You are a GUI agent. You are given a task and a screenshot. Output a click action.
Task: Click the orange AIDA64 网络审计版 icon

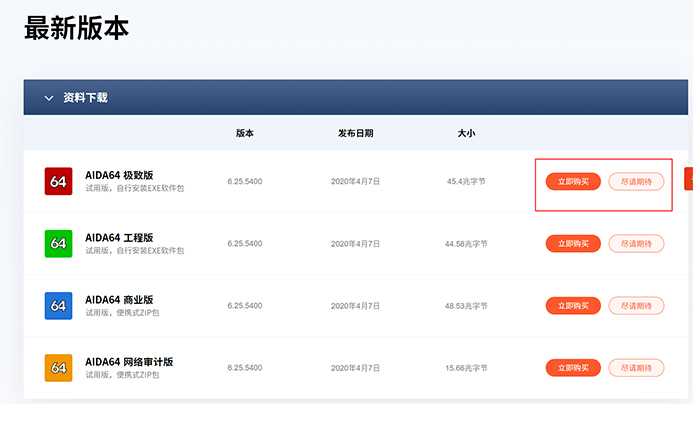coord(59,367)
